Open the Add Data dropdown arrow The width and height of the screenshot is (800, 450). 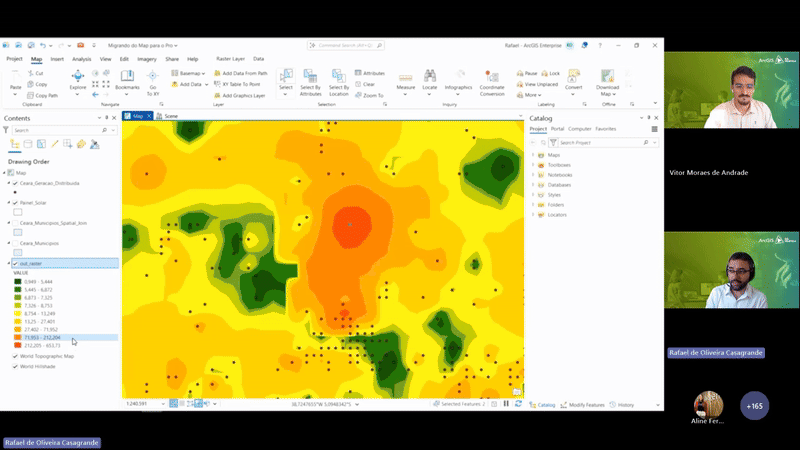(x=206, y=85)
